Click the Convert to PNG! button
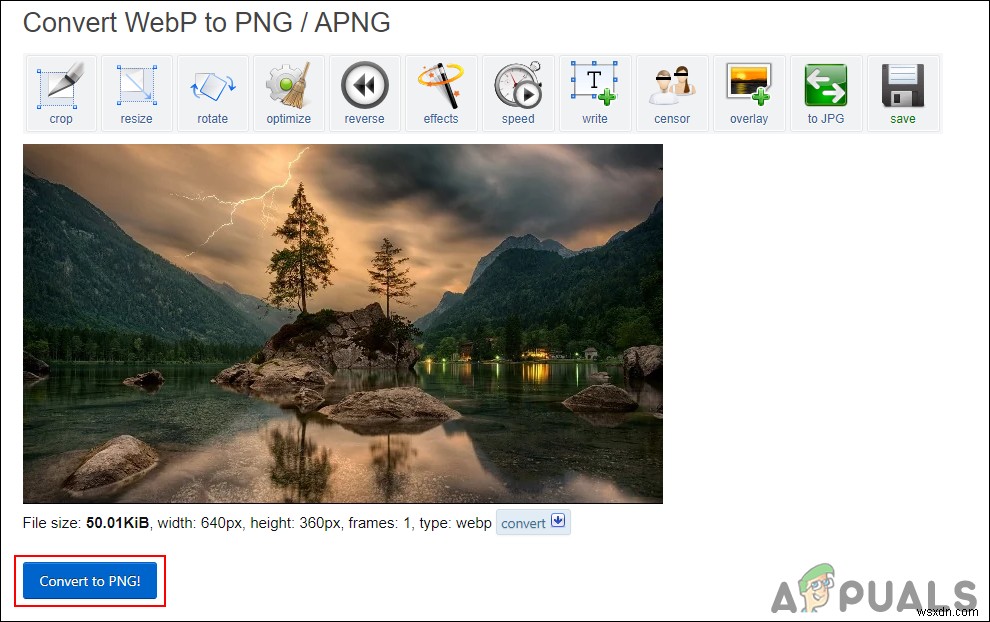The image size is (990, 622). click(89, 580)
